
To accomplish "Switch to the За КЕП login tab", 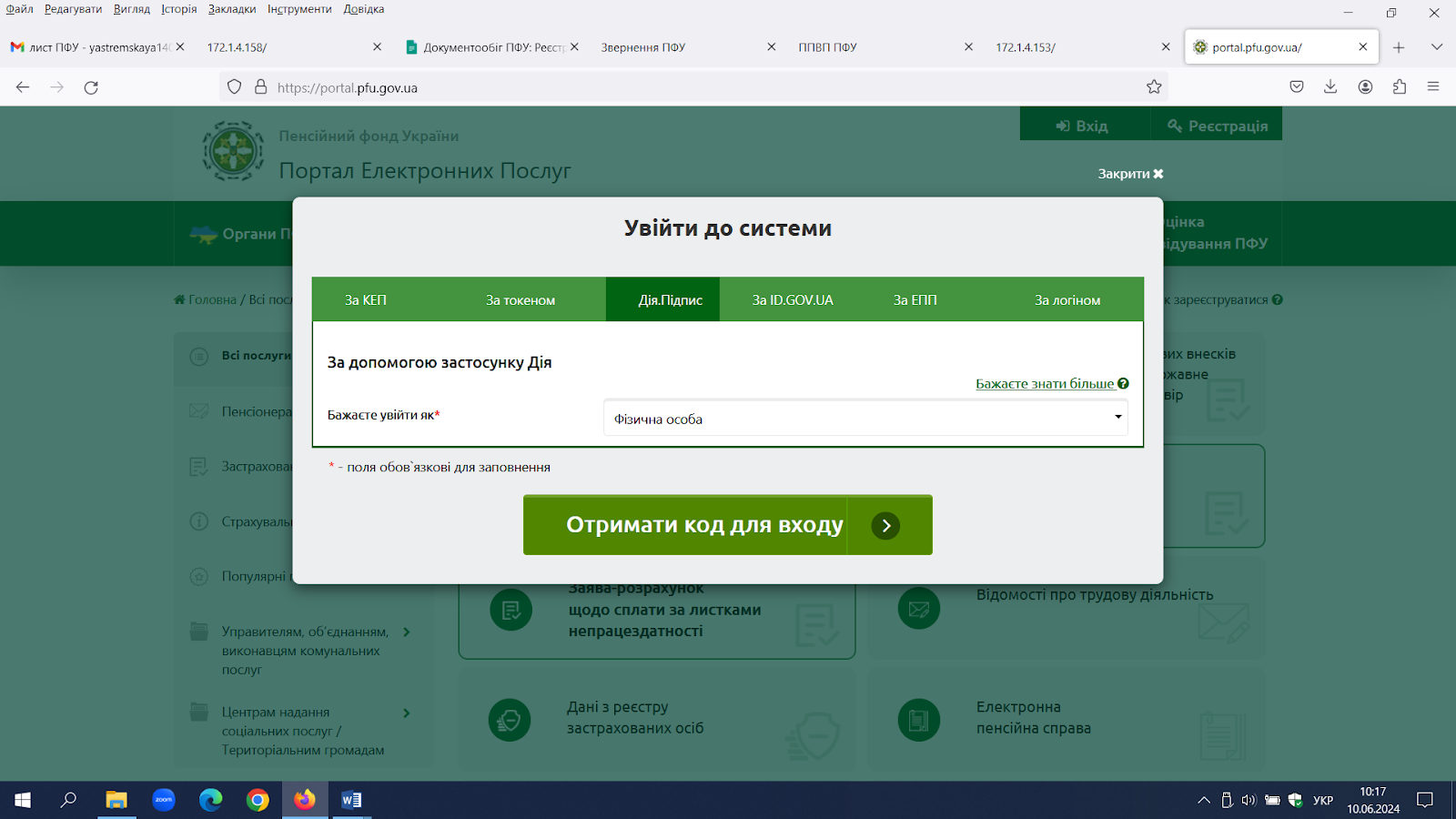I will click(x=365, y=299).
